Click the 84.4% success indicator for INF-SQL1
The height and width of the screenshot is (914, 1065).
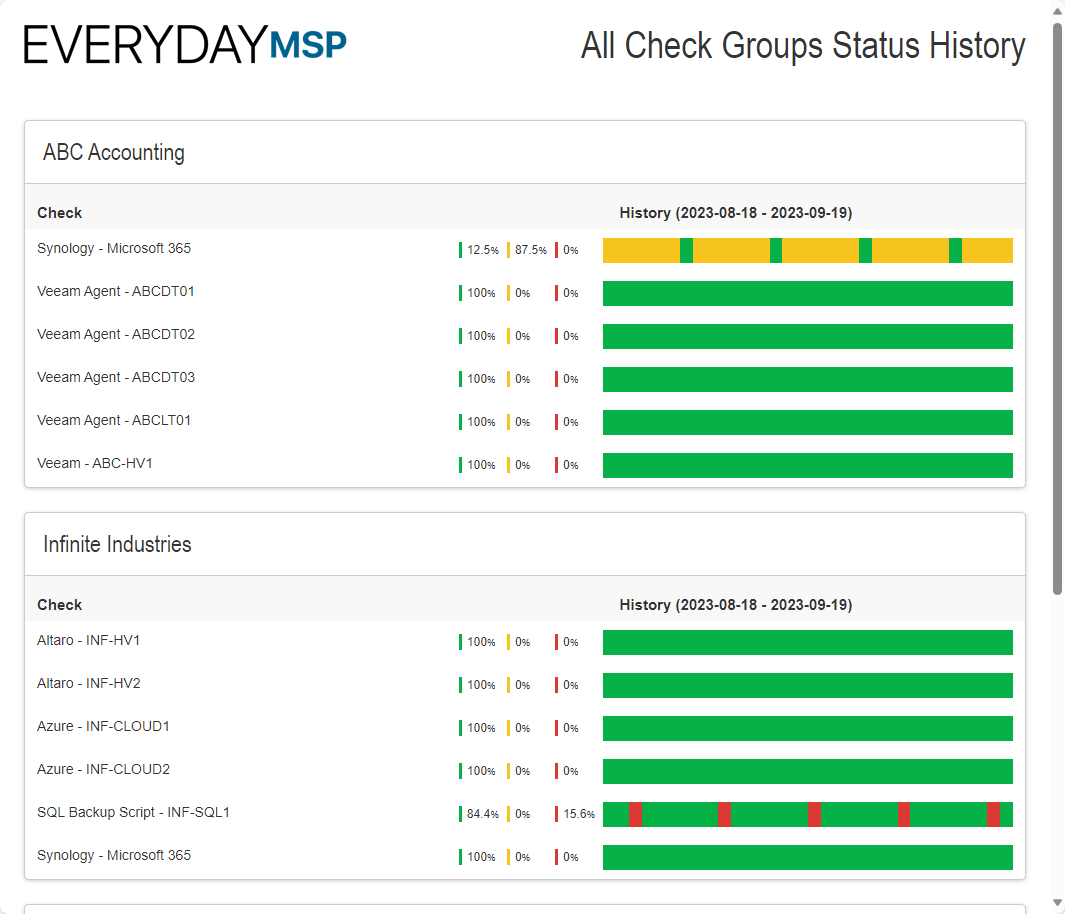[x=481, y=814]
